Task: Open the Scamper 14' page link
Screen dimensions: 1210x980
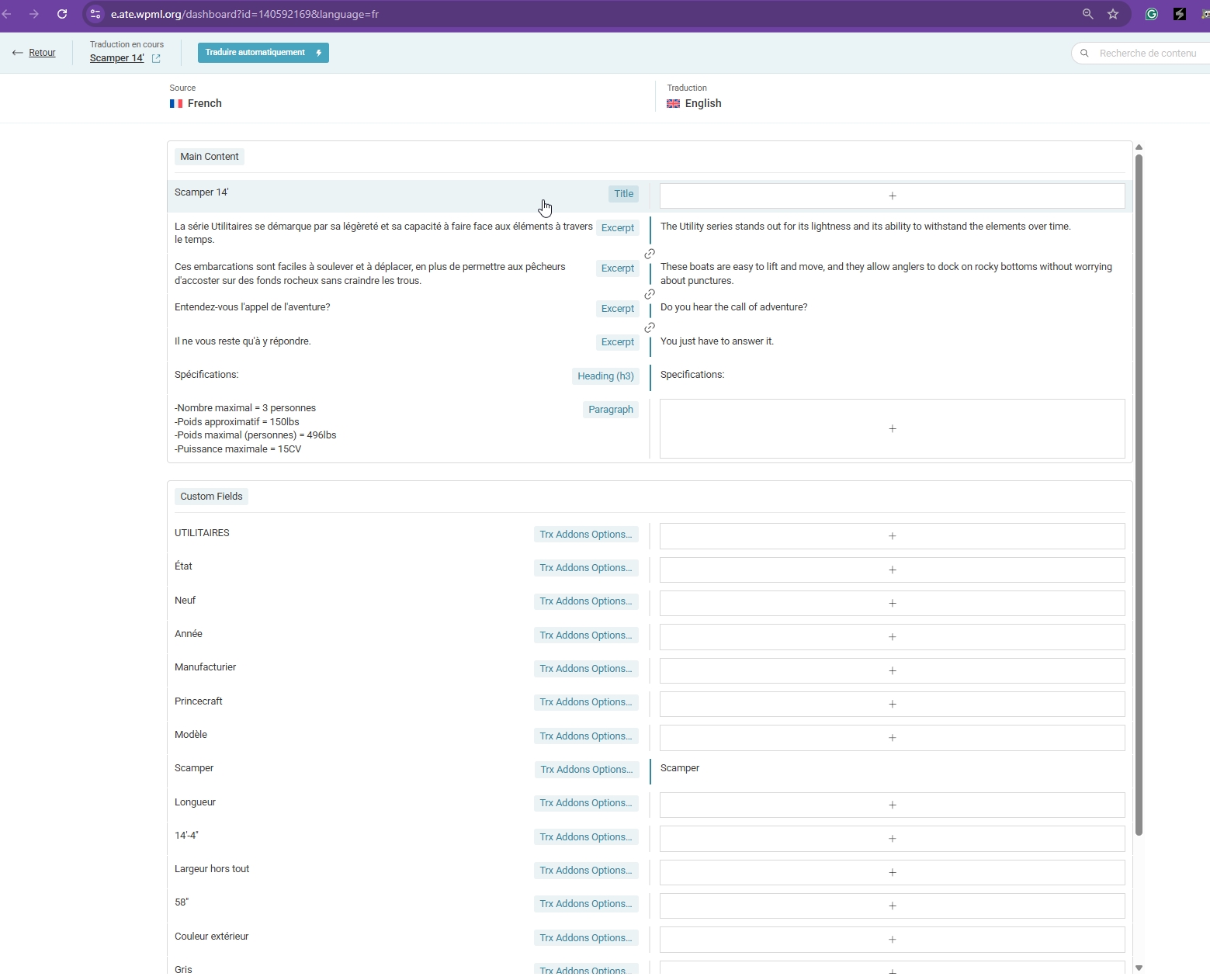Action: click(116, 58)
